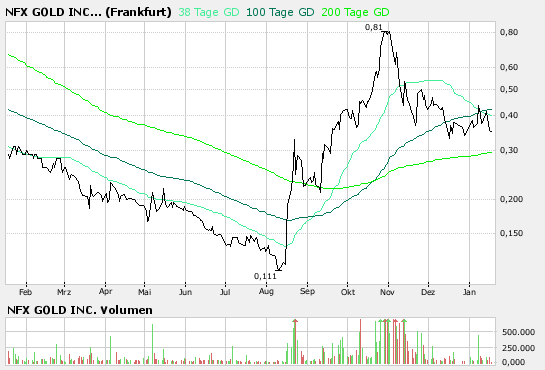
Task: Click the '0,30' price axis label
Action: coord(509,150)
